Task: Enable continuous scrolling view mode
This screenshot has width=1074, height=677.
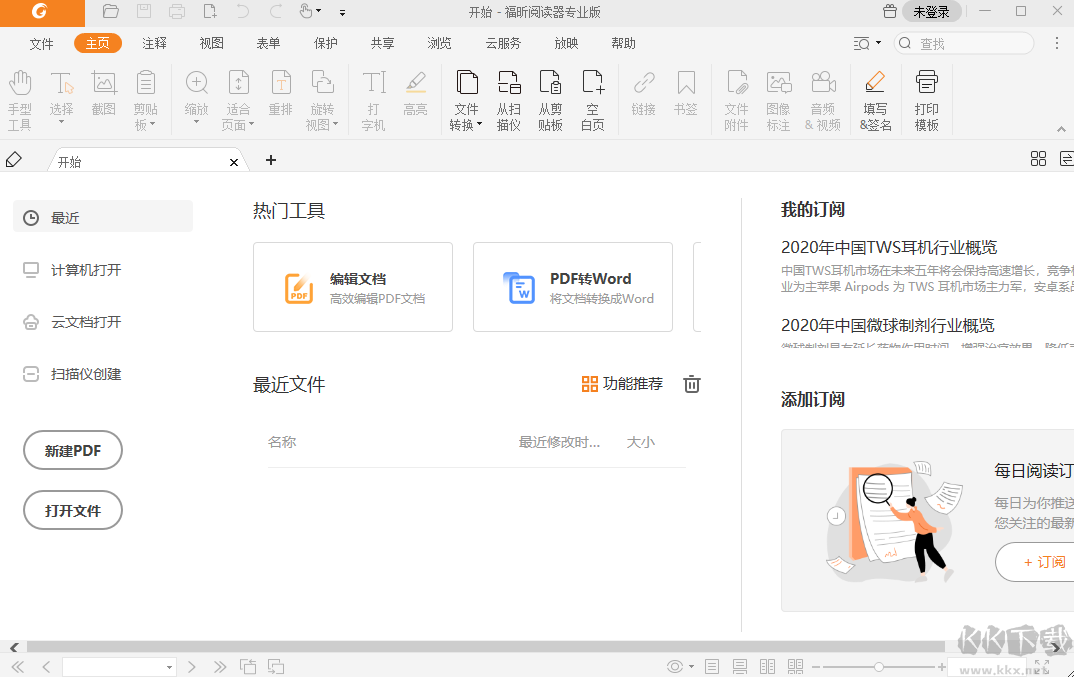Action: (x=739, y=666)
